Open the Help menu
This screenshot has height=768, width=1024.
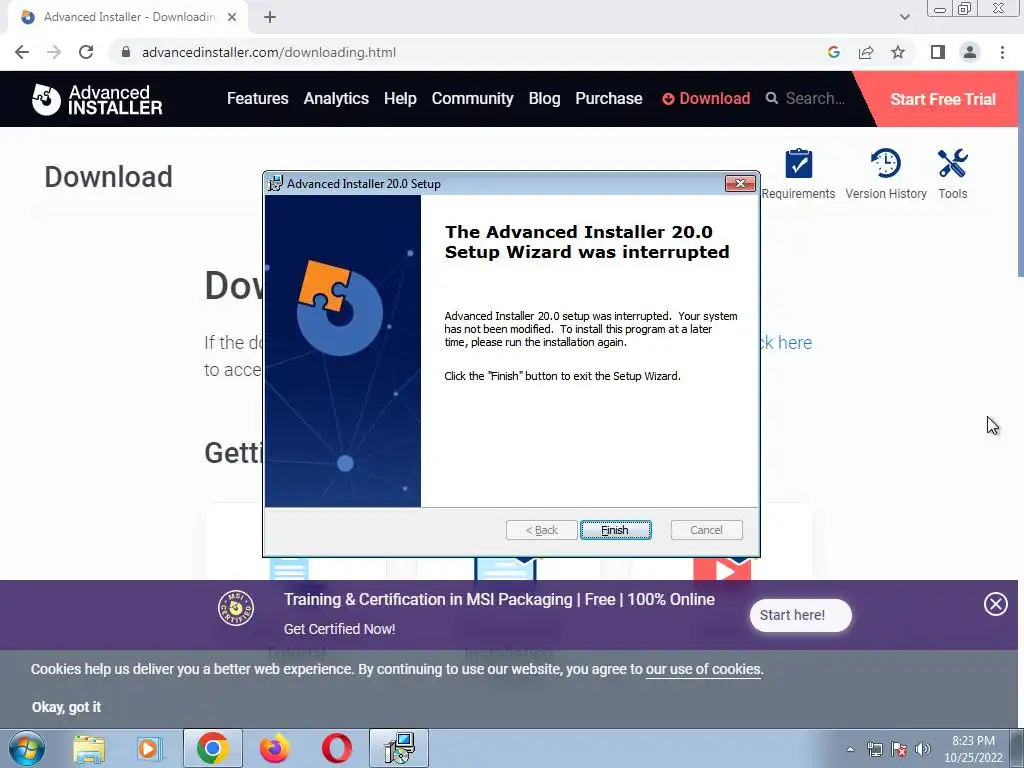[x=400, y=99]
